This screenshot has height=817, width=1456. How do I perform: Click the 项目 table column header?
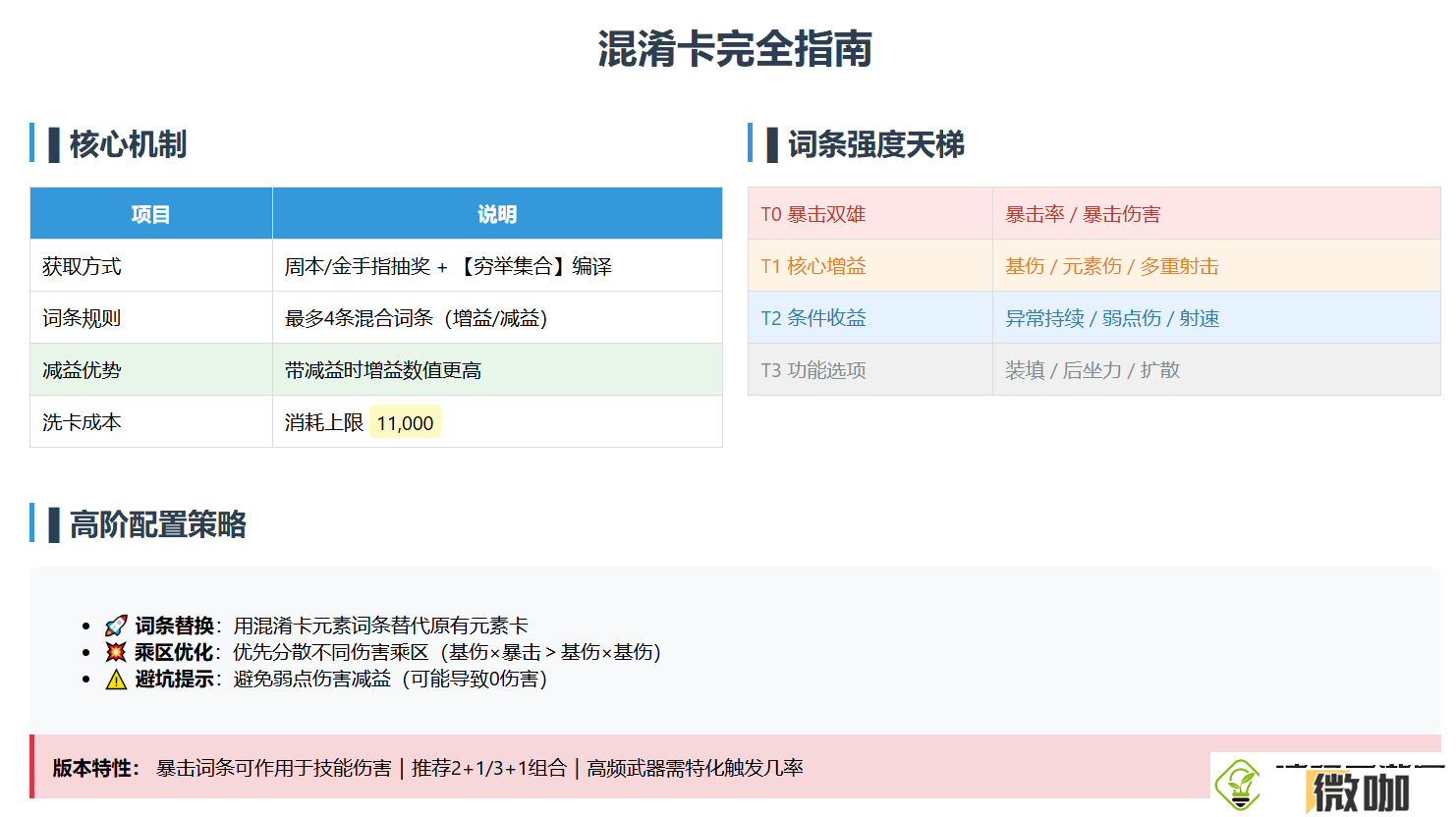(151, 214)
